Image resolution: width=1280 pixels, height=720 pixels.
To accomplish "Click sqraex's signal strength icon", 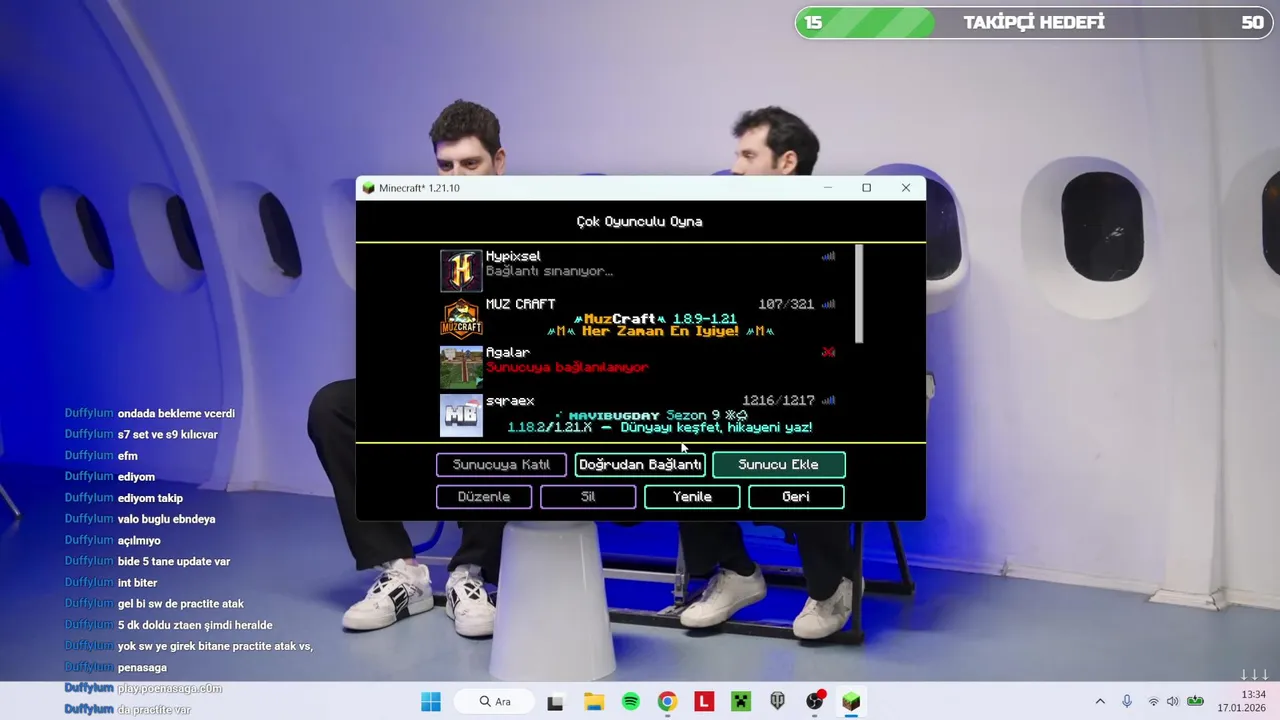I will coord(828,400).
